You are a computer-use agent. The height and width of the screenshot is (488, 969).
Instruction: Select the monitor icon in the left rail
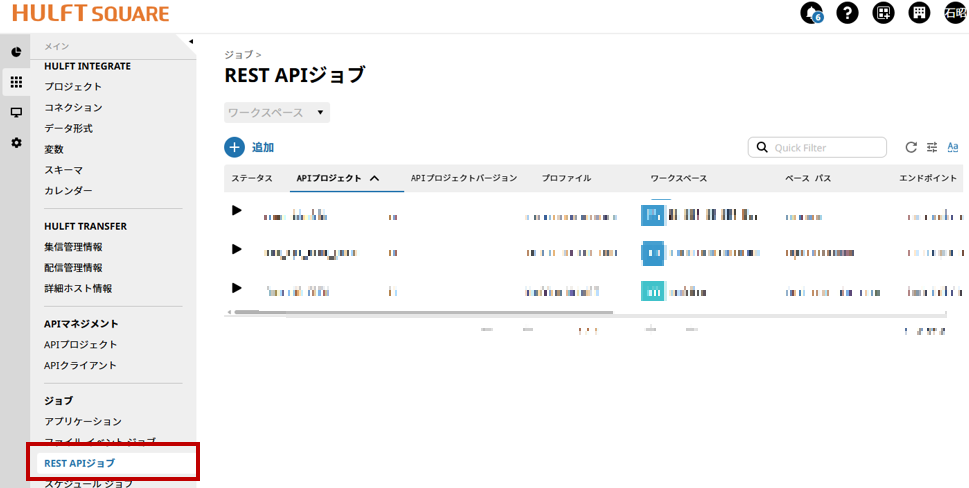coord(16,112)
